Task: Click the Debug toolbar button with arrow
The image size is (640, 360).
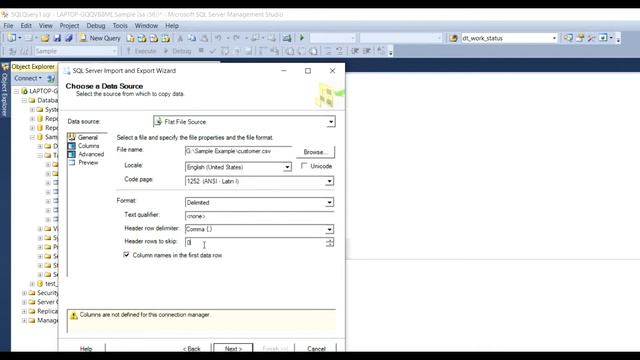Action: (178, 51)
